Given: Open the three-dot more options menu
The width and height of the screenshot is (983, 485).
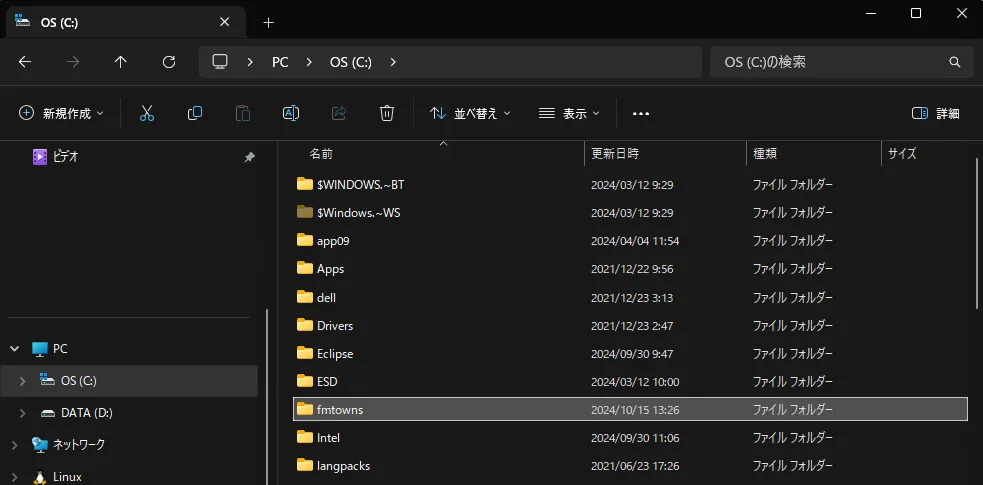Looking at the screenshot, I should click(641, 114).
